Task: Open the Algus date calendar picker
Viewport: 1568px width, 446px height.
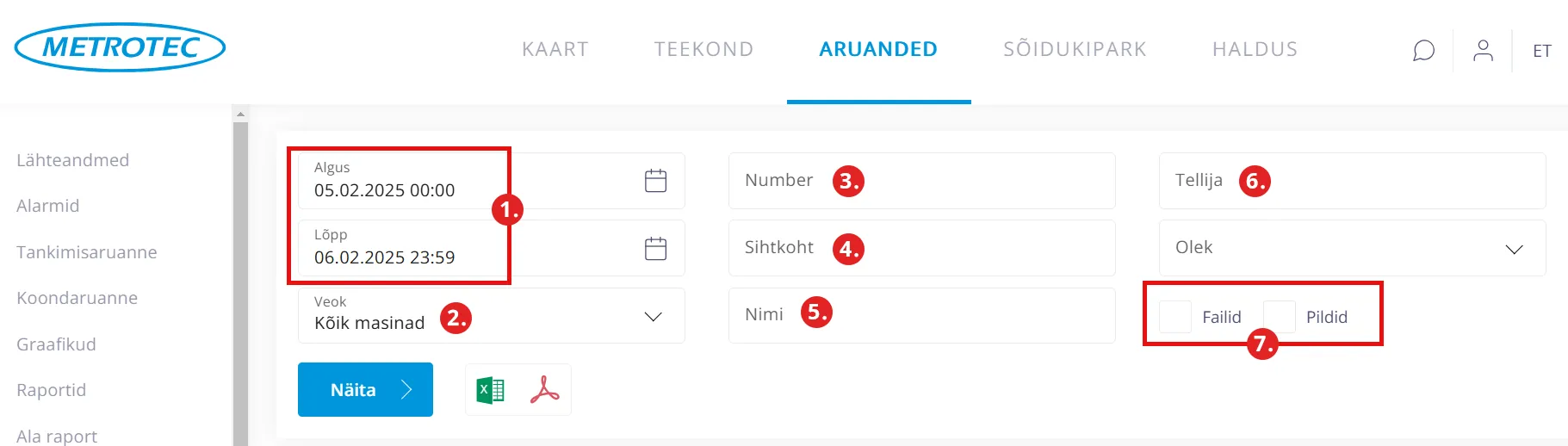Action: coord(655,181)
